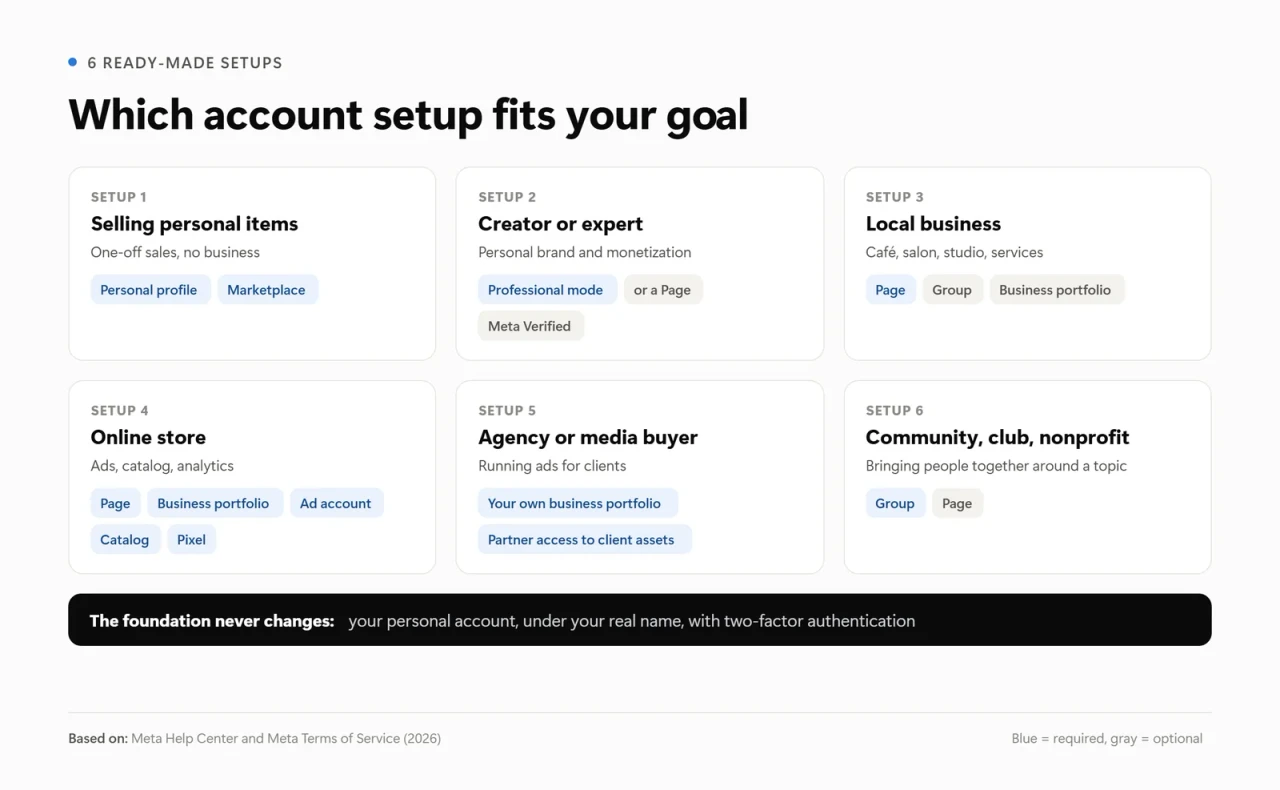Select 'Your own business portfolio' chip
This screenshot has width=1280, height=790.
[576, 503]
